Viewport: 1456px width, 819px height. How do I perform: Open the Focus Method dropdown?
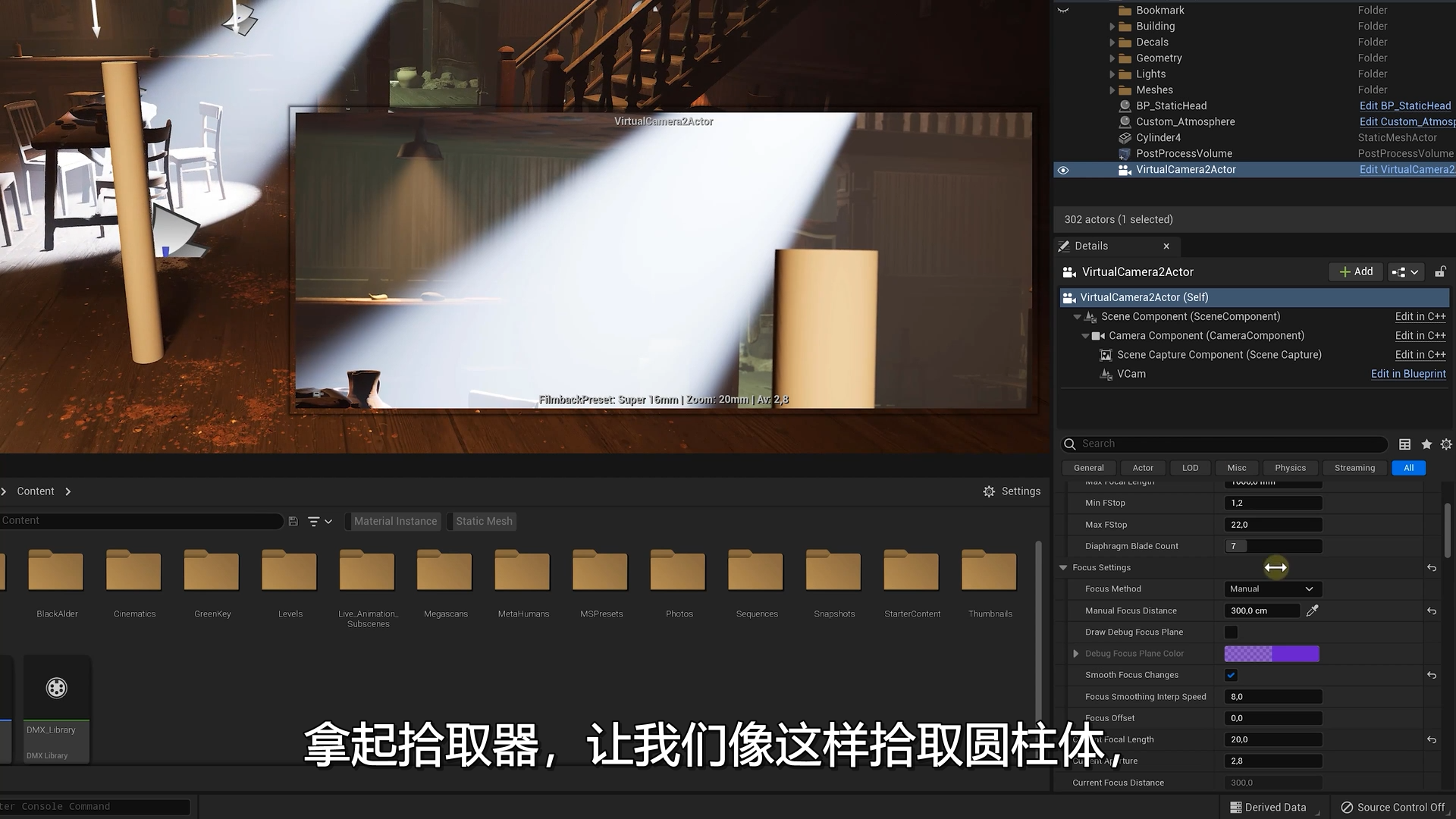coord(1273,589)
